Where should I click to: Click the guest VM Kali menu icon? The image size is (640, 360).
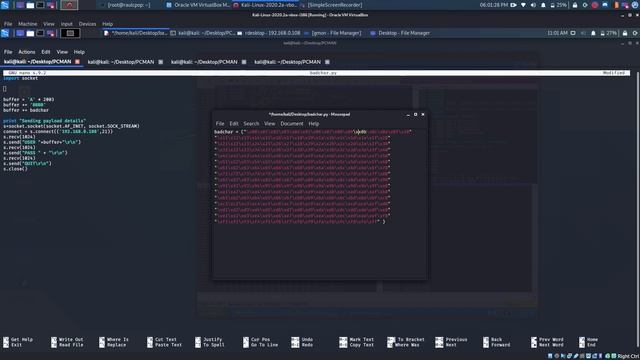[5, 33]
